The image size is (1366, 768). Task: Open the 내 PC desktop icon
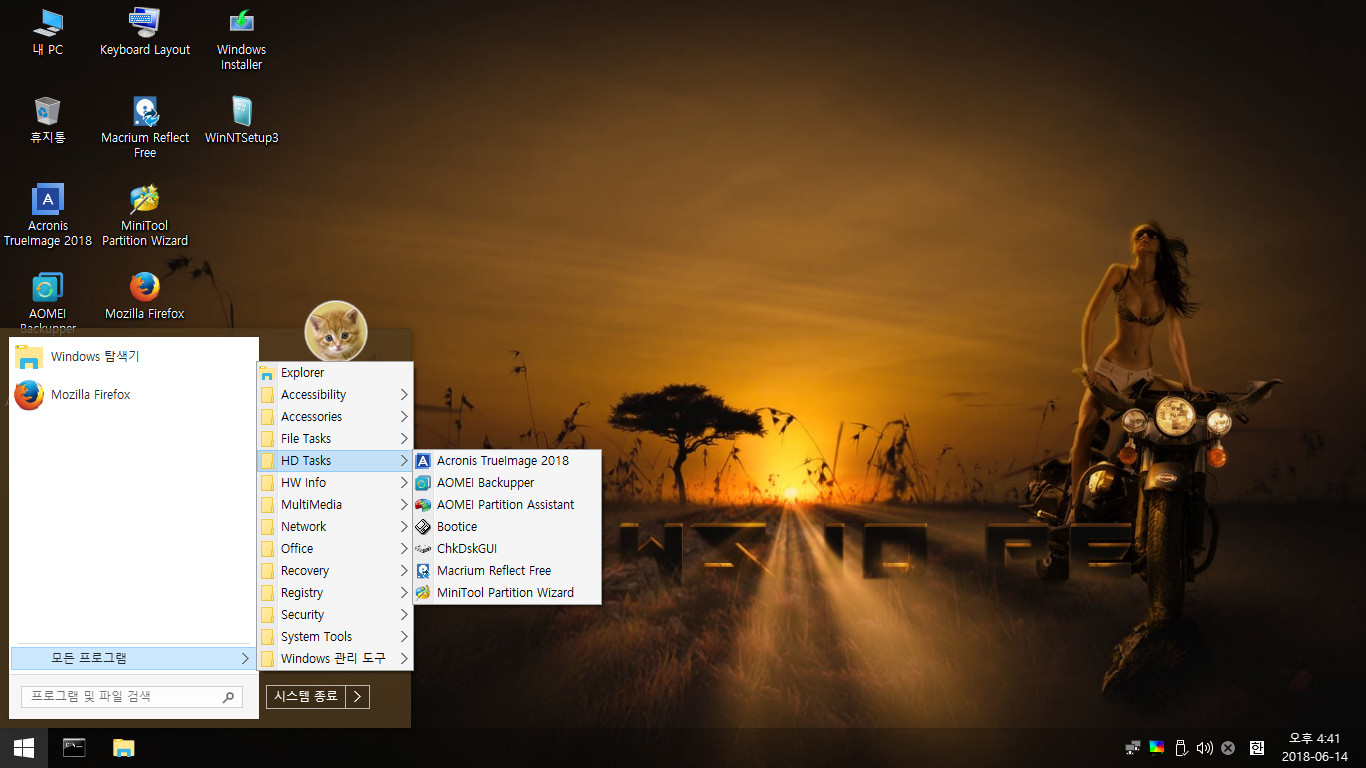pos(47,32)
